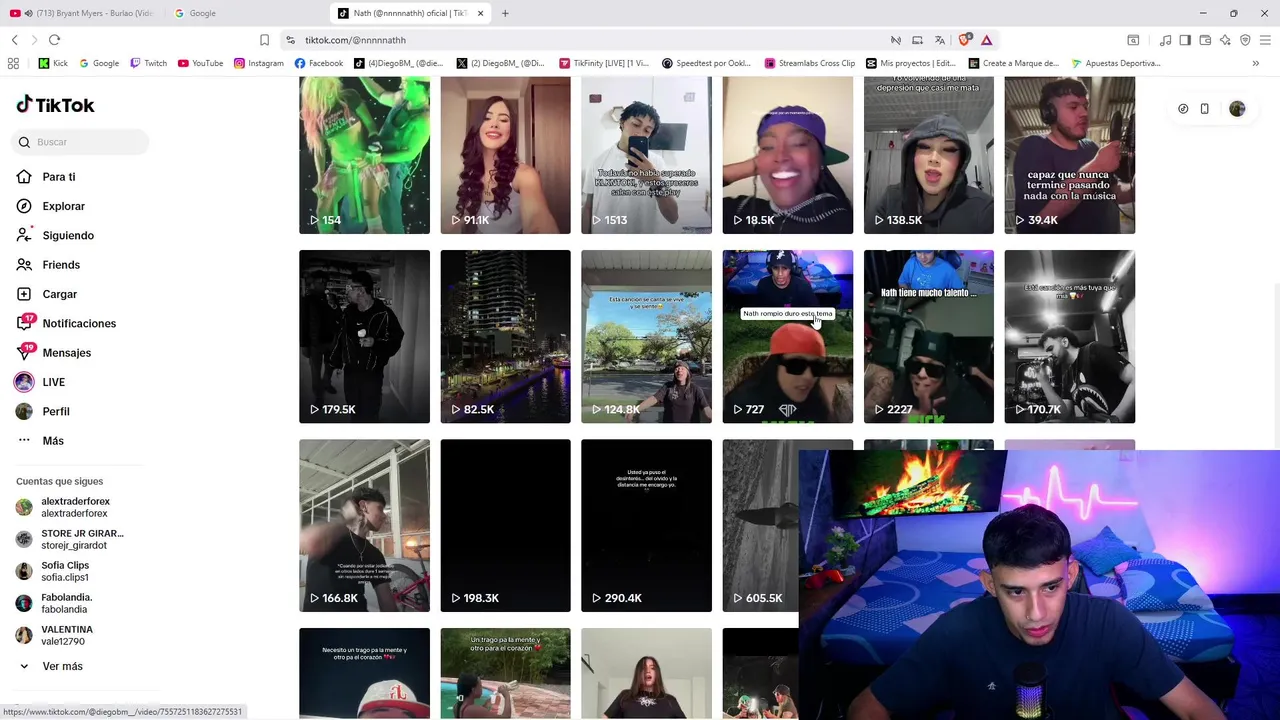Image resolution: width=1280 pixels, height=720 pixels.
Task: Open the video with 170.7K views
Action: point(1069,336)
